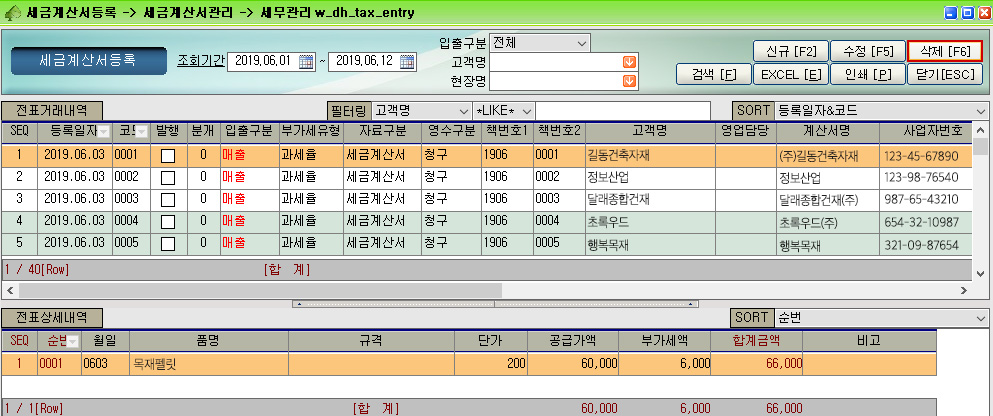Open the 현장명 lookup arrow icon
The image size is (993, 416).
click(x=629, y=80)
